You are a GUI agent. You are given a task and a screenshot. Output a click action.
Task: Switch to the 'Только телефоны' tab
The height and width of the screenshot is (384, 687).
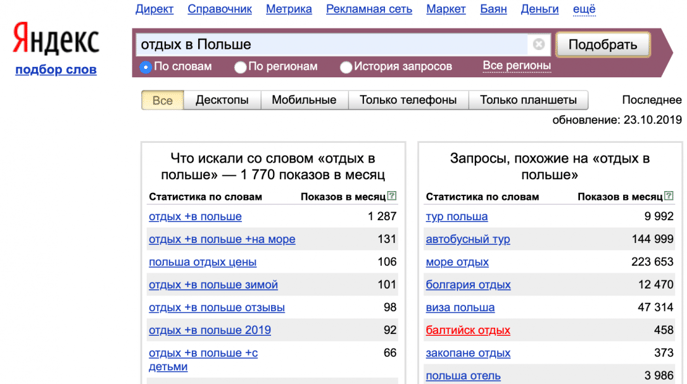pos(408,100)
